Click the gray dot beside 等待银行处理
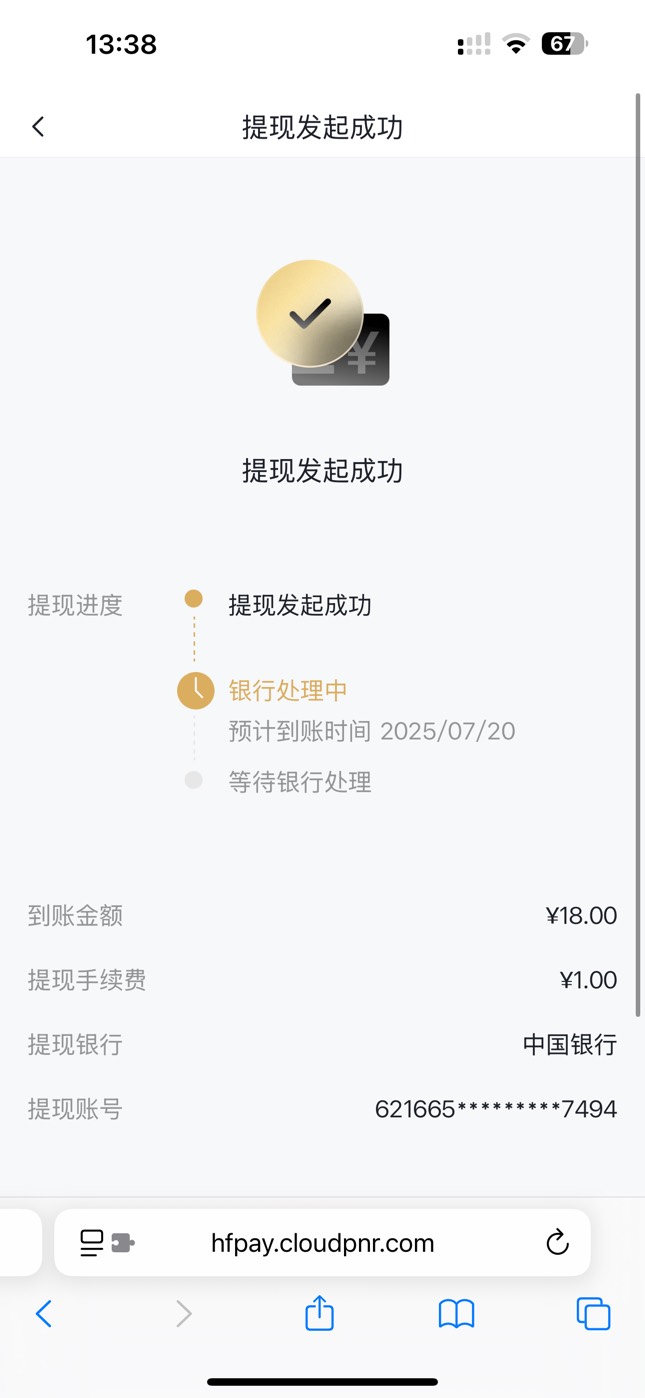 (x=194, y=781)
